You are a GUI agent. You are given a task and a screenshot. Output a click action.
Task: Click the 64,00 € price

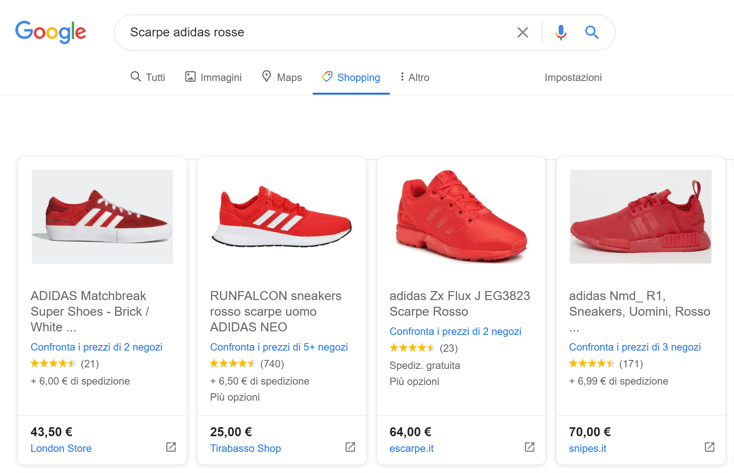coord(411,431)
